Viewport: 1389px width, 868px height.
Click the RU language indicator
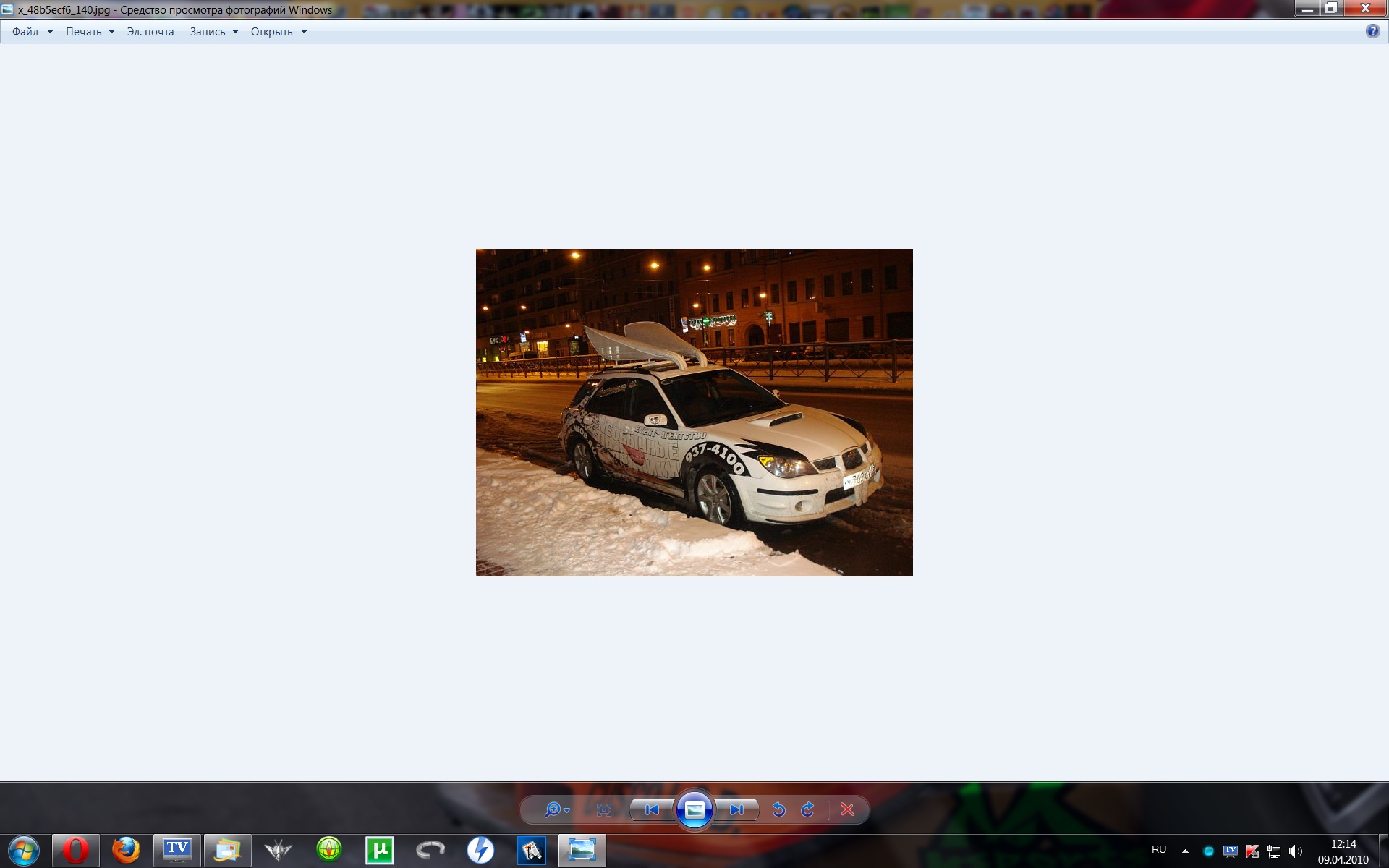(1159, 849)
